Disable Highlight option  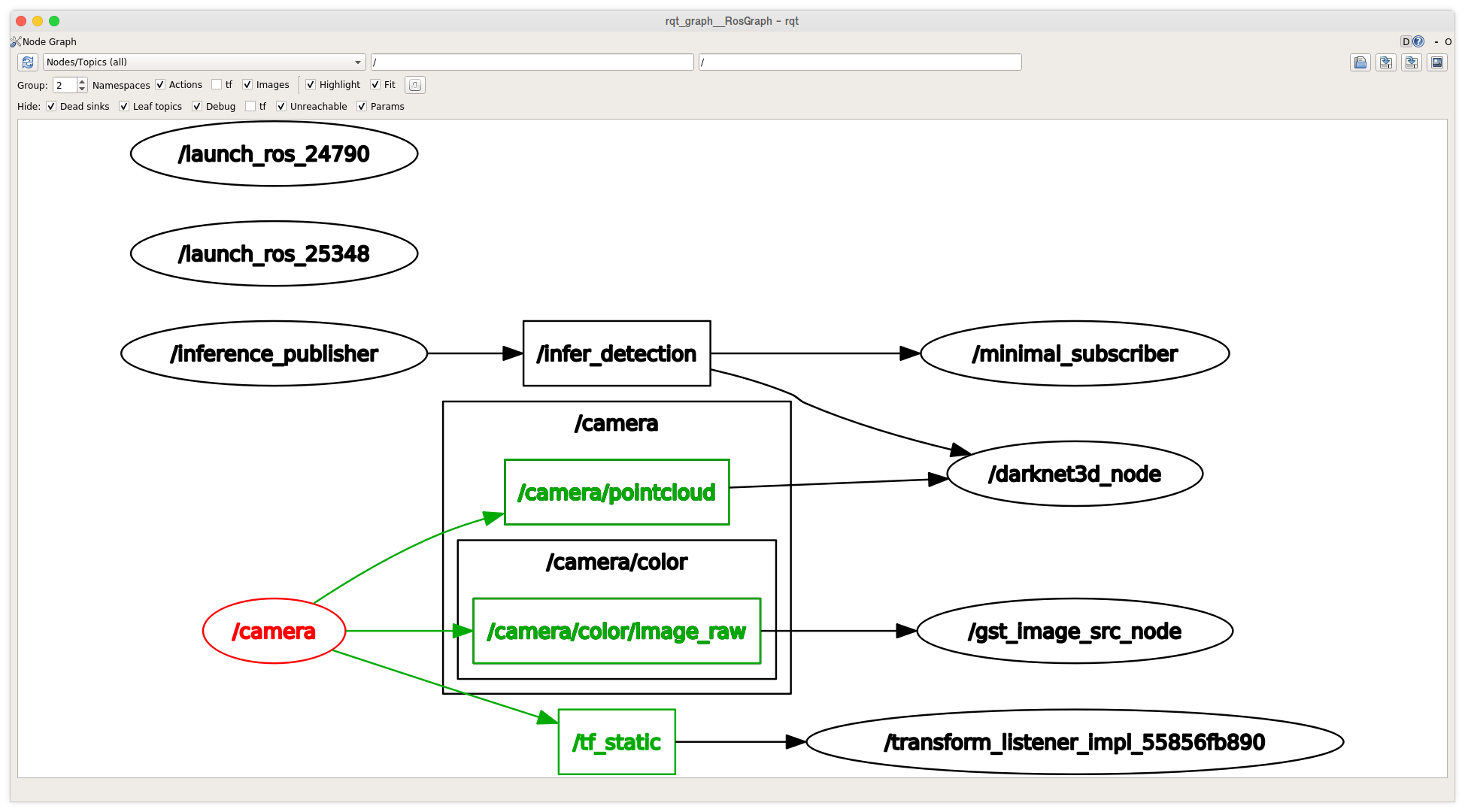click(x=311, y=85)
